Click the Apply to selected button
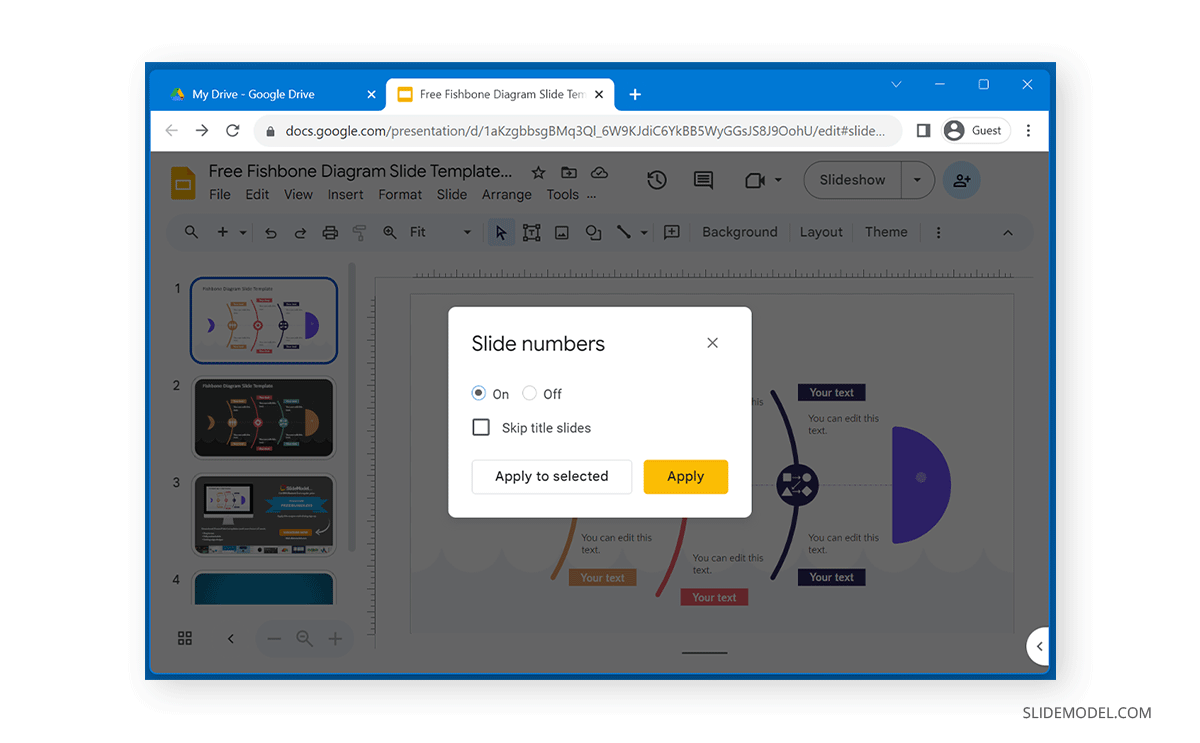This screenshot has width=1200, height=743. (x=552, y=476)
